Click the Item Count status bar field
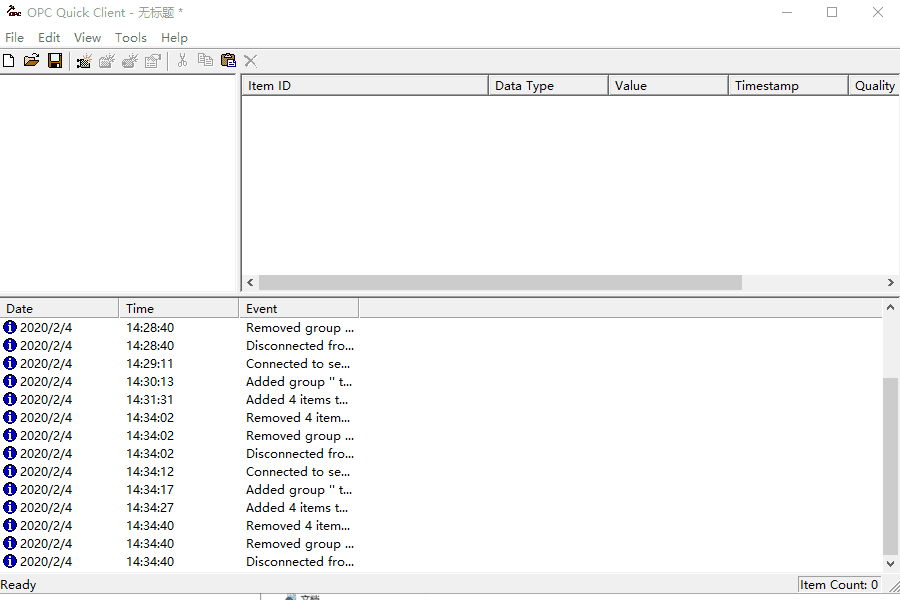900x600 pixels. click(839, 584)
